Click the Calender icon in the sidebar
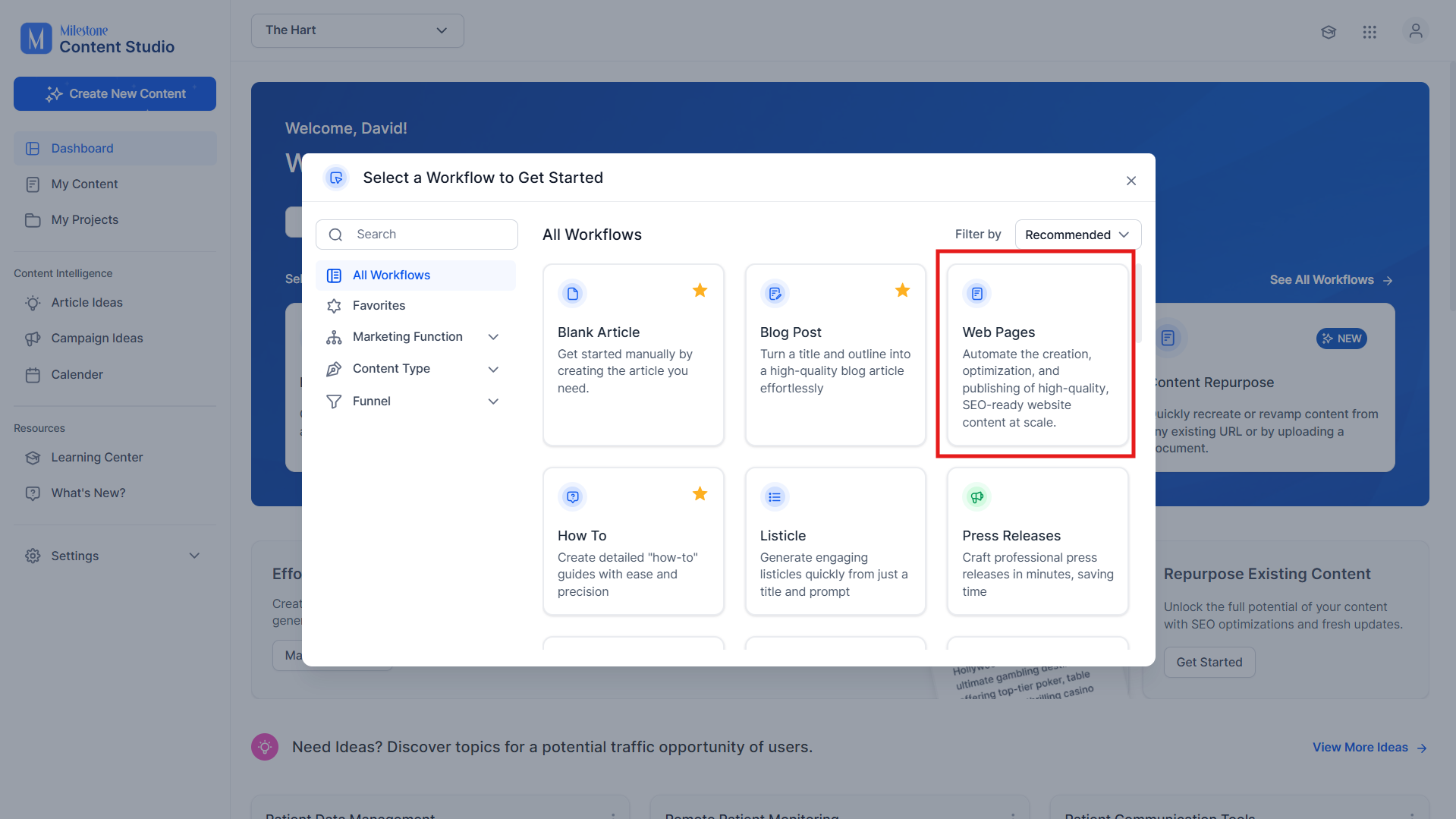This screenshot has width=1456, height=819. tap(33, 375)
